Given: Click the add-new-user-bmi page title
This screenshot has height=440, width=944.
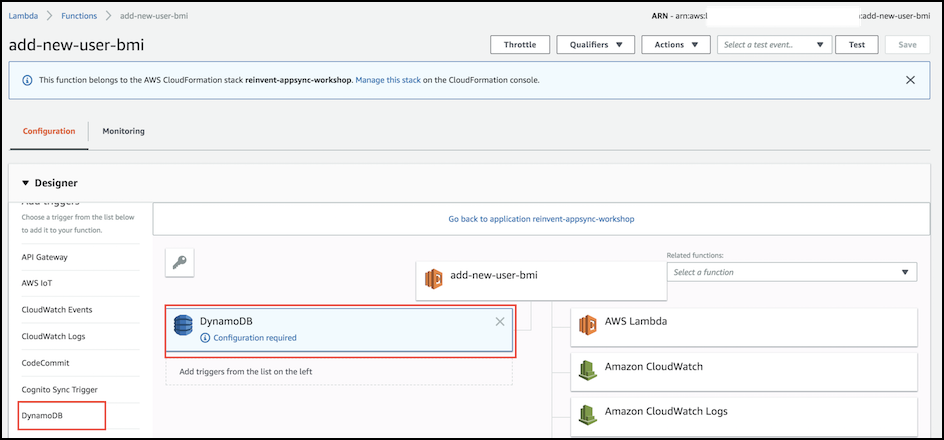Looking at the screenshot, I should coord(76,45).
